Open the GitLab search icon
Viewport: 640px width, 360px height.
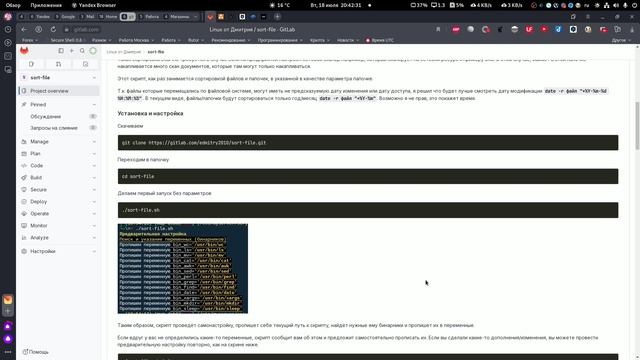pyautogui.click(x=82, y=51)
